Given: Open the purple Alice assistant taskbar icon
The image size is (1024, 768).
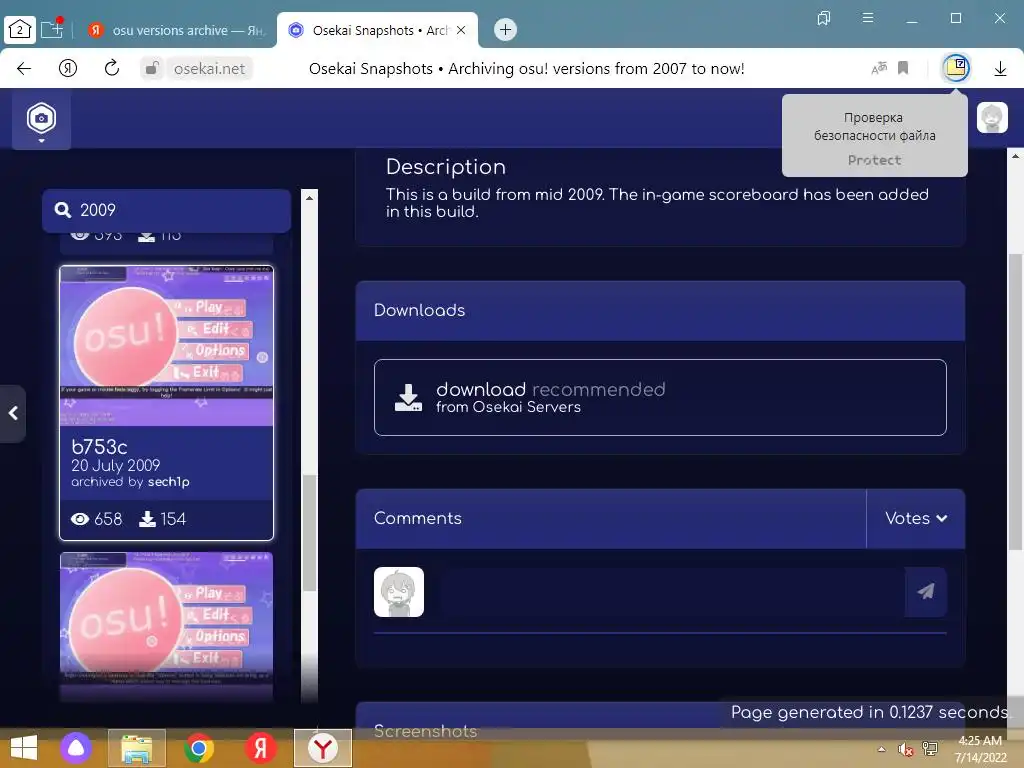Looking at the screenshot, I should tap(76, 748).
